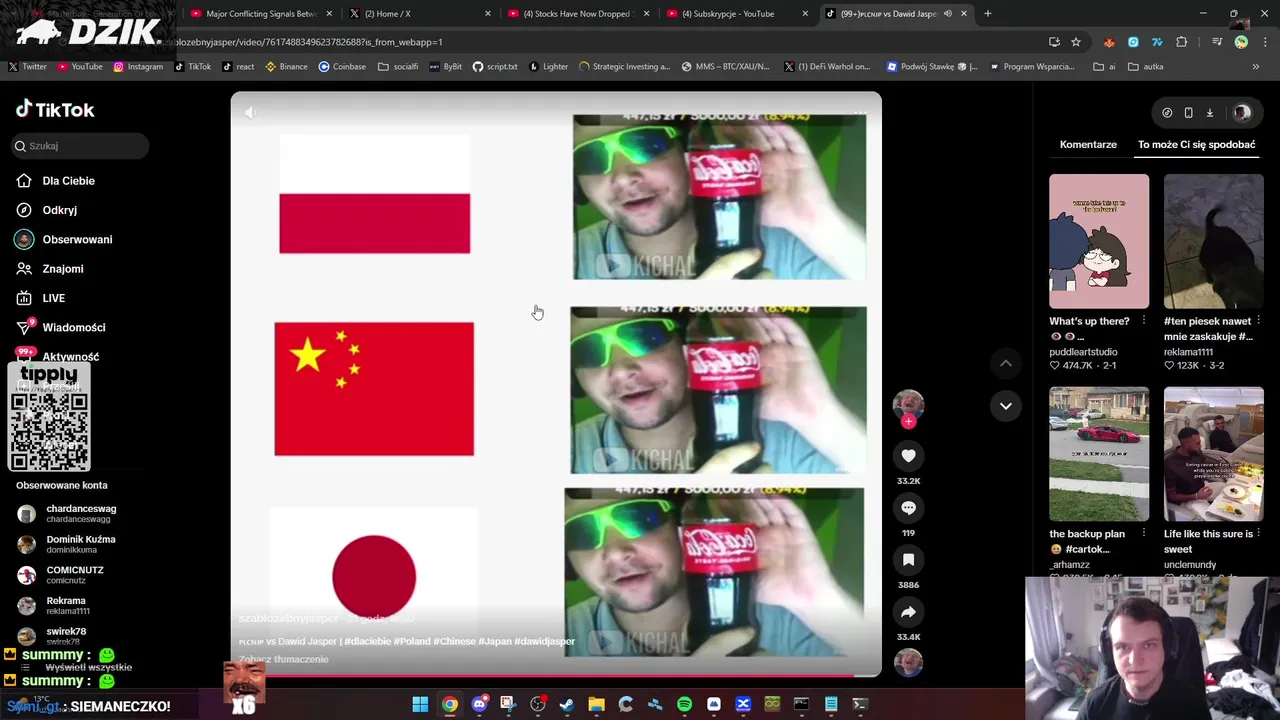The height and width of the screenshot is (720, 1280).
Task: Open the Dla Ciebie feed
Action: coord(56,181)
